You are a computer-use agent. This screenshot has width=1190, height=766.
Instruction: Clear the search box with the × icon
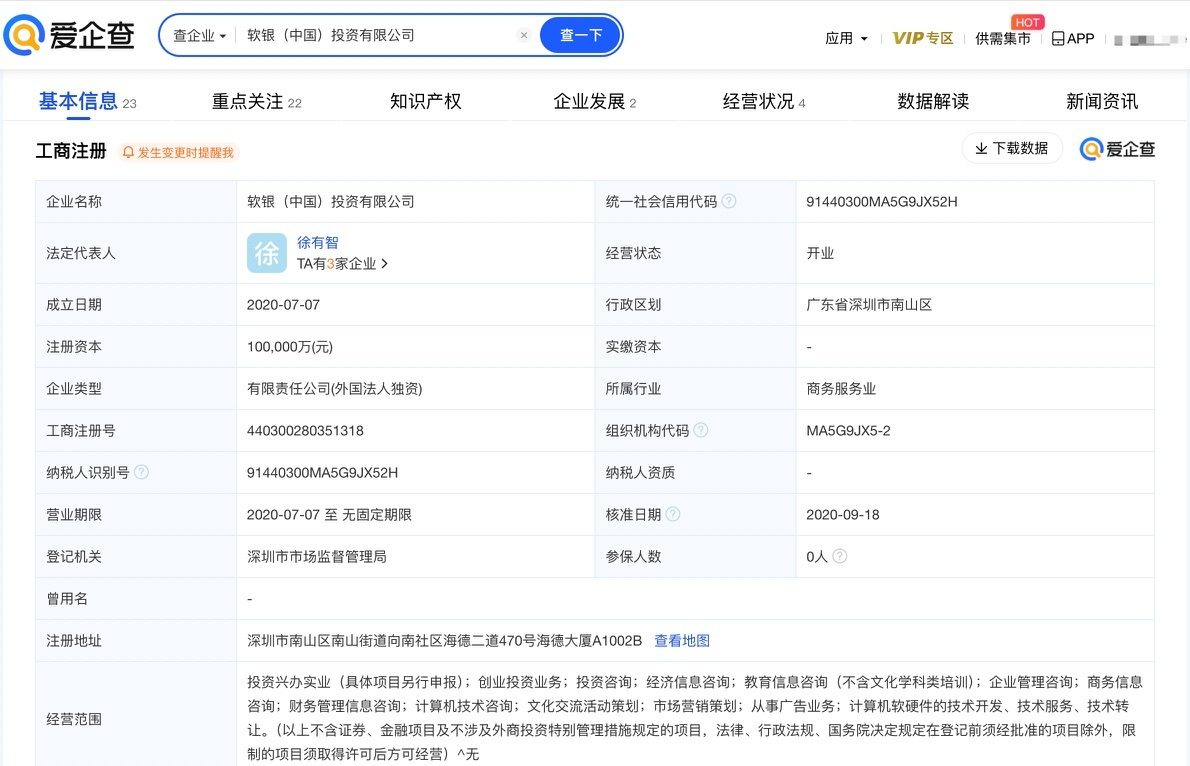pos(523,35)
